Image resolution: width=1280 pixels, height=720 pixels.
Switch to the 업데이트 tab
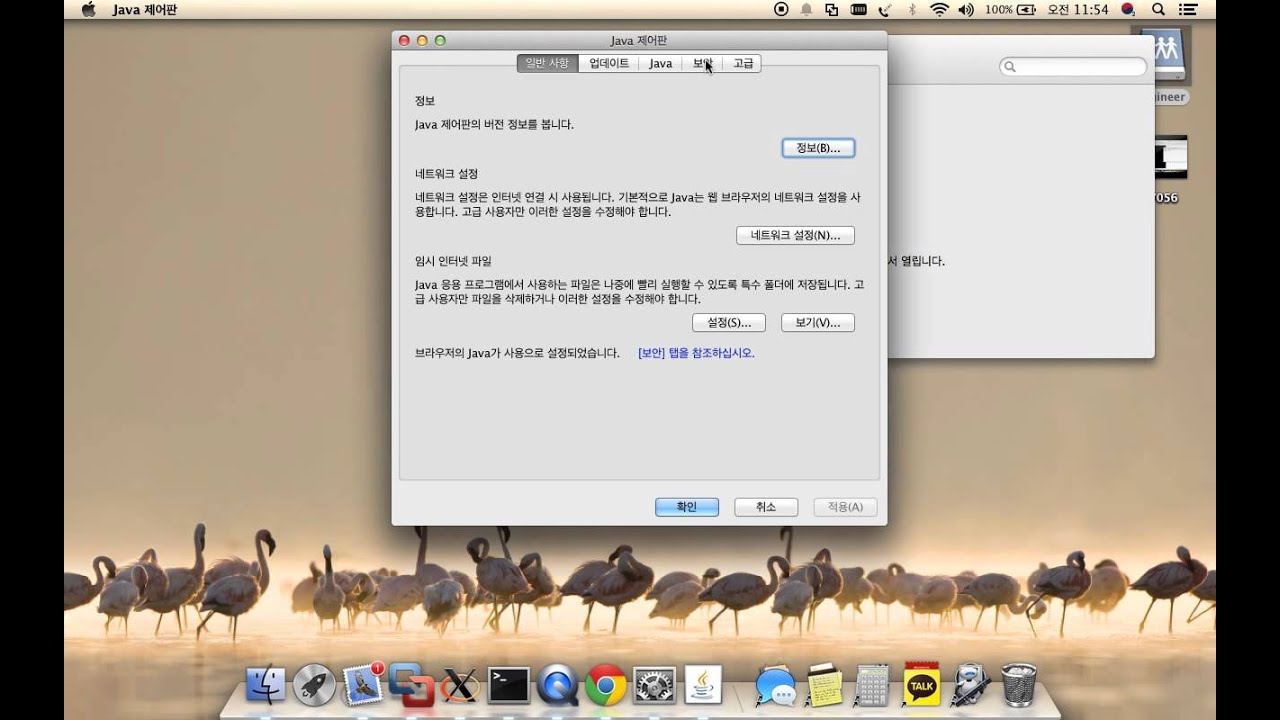coord(609,63)
